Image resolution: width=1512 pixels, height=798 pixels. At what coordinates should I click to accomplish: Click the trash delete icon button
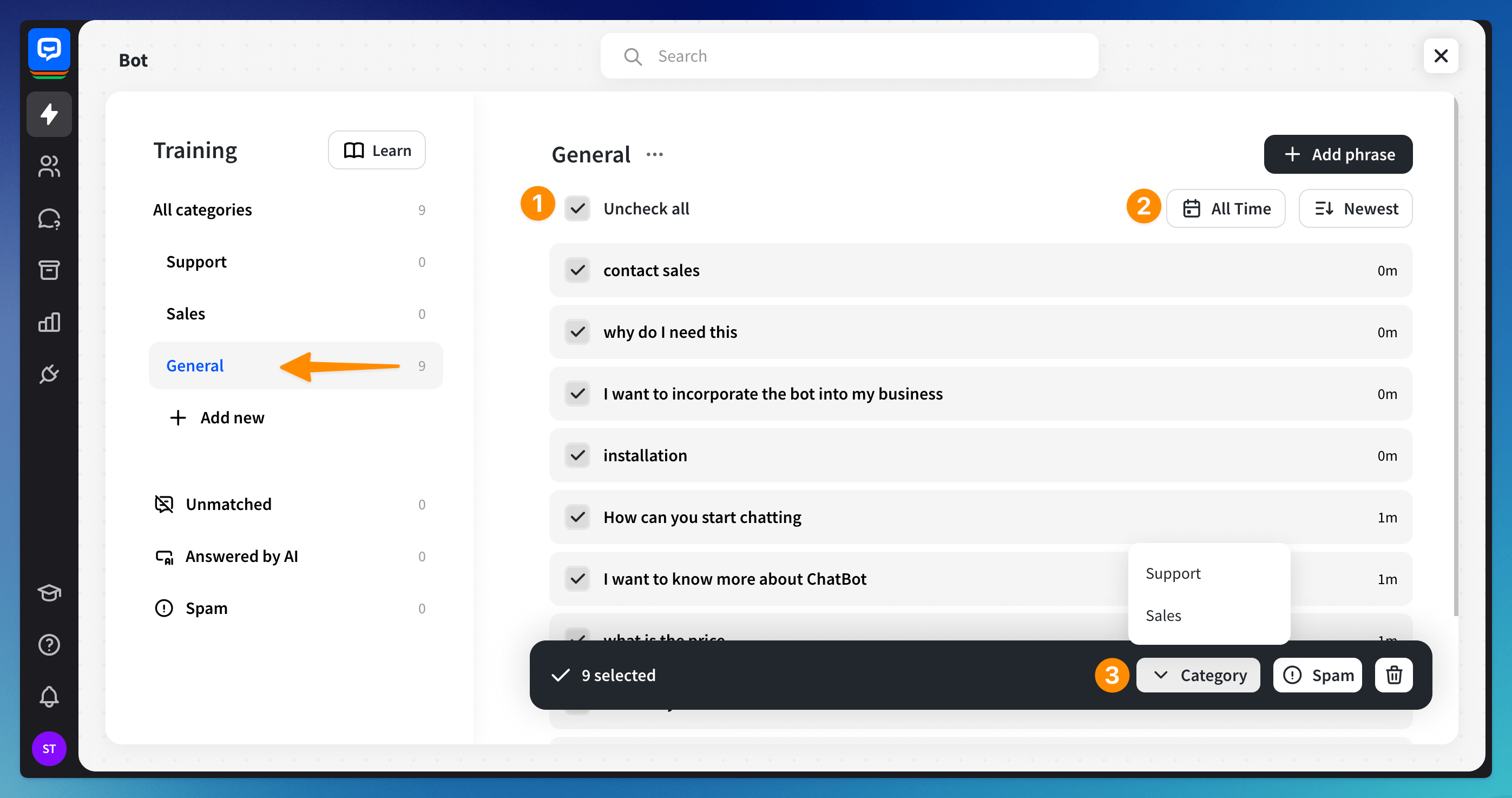1393,675
